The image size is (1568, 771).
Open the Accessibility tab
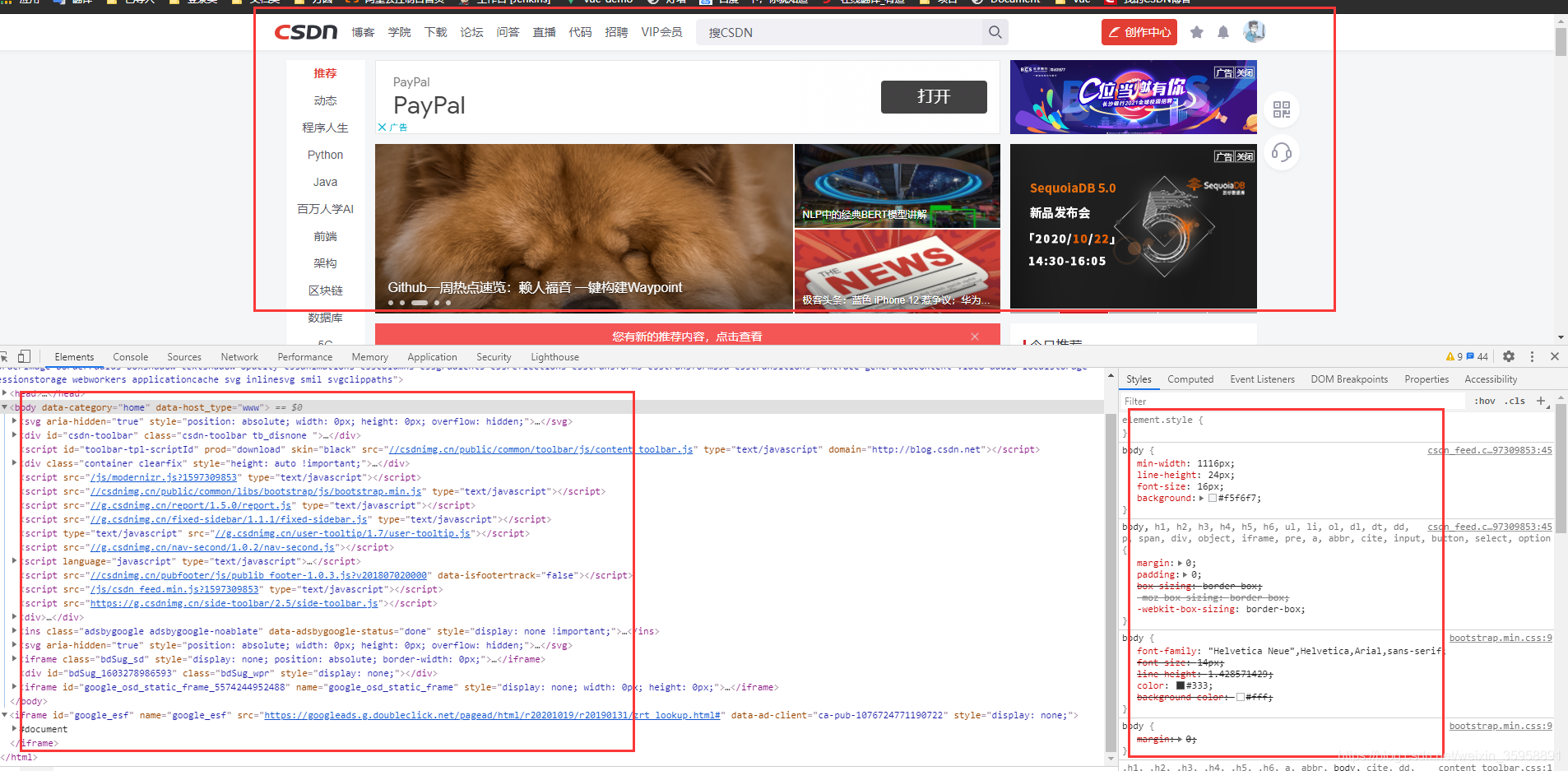pyautogui.click(x=1491, y=379)
